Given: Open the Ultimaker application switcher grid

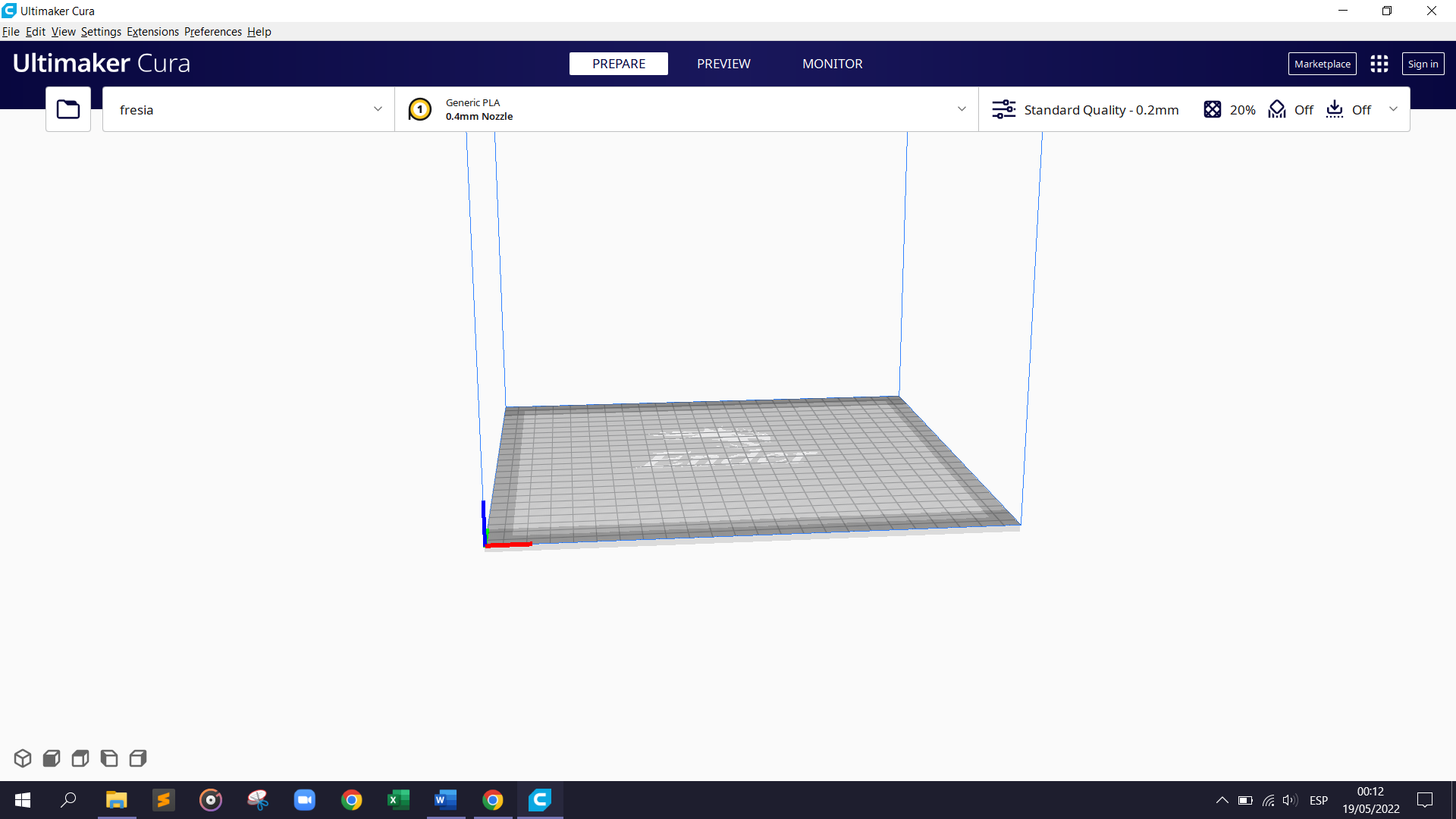Looking at the screenshot, I should [x=1379, y=64].
